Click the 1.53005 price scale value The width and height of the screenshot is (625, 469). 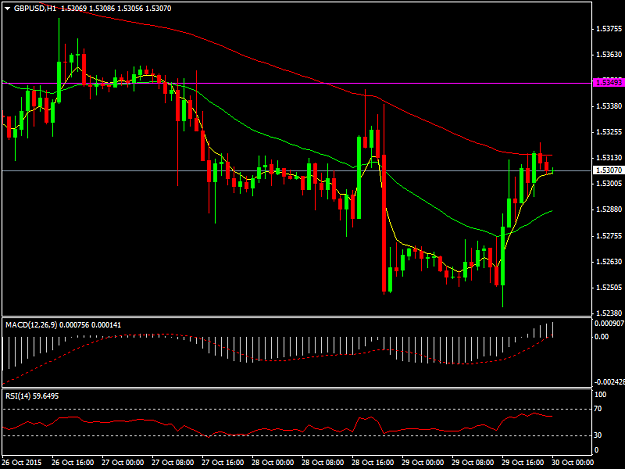tap(609, 183)
